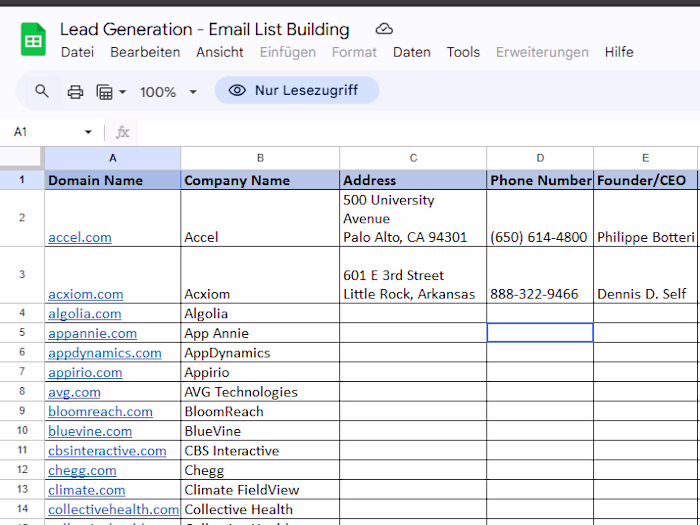Select the 500 University Avenue address cell
Viewport: 700px width, 525px height.
(413, 218)
